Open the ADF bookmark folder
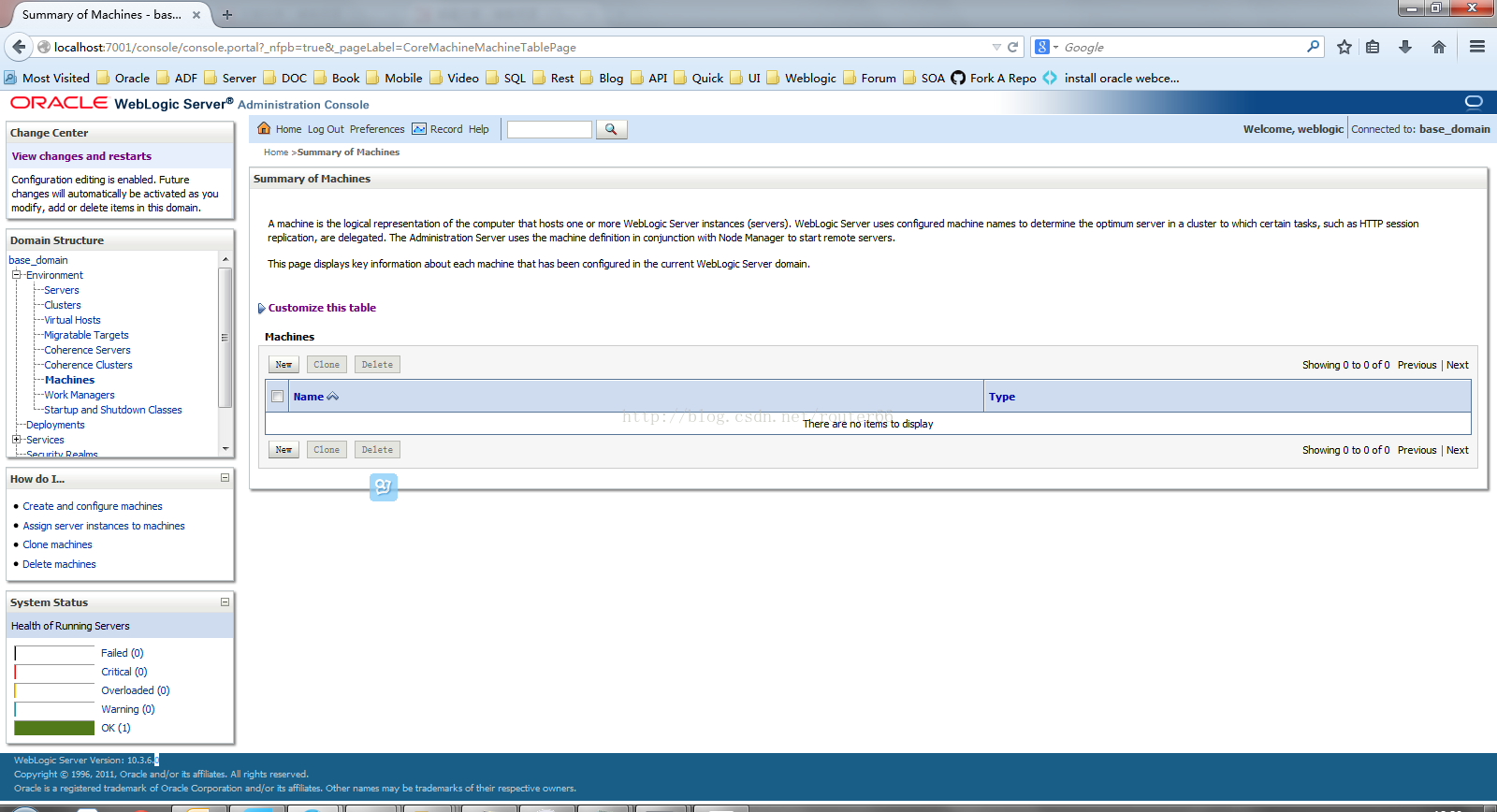Viewport: 1497px width, 812px height. [177, 78]
